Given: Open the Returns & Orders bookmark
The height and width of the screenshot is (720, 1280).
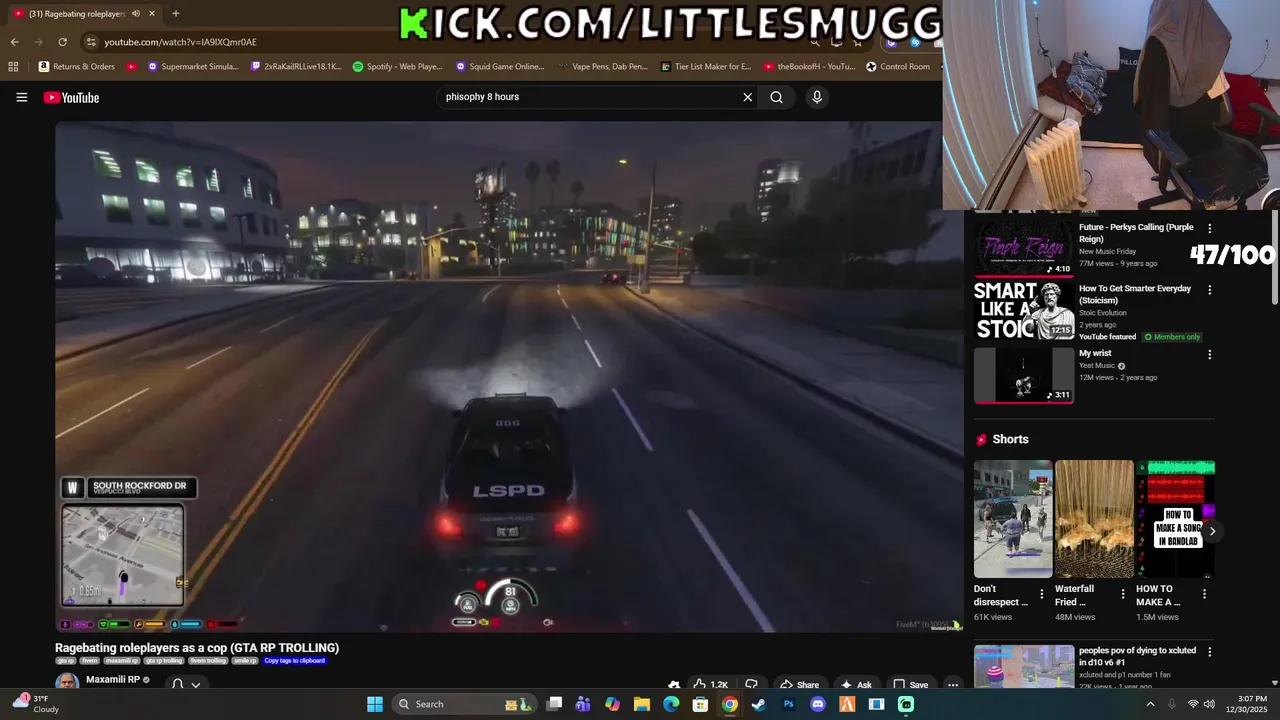Looking at the screenshot, I should point(77,67).
